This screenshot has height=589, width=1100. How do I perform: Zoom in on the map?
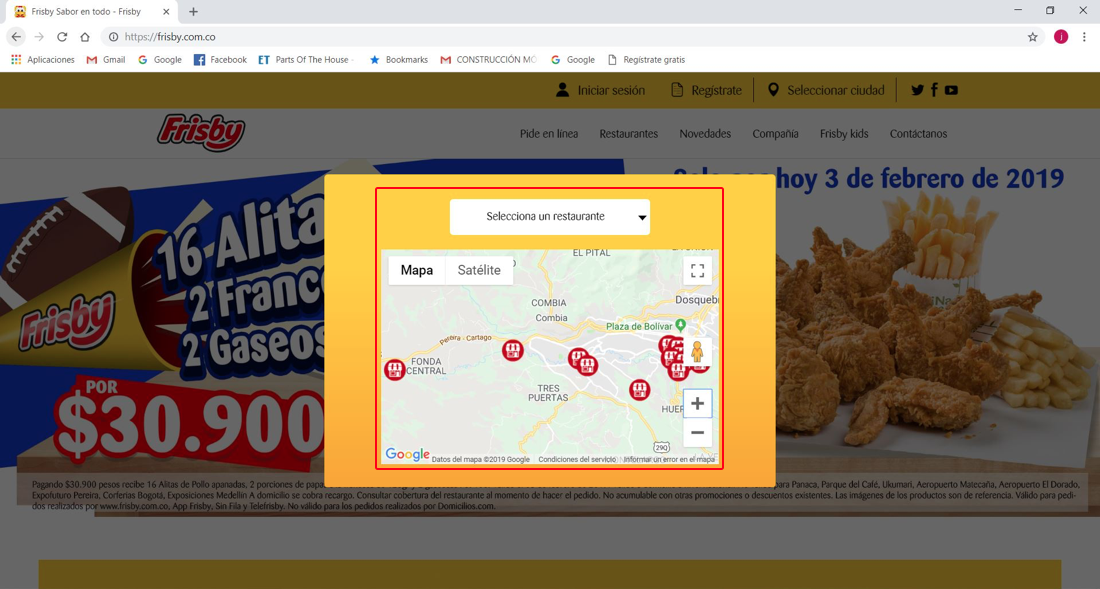click(x=697, y=403)
